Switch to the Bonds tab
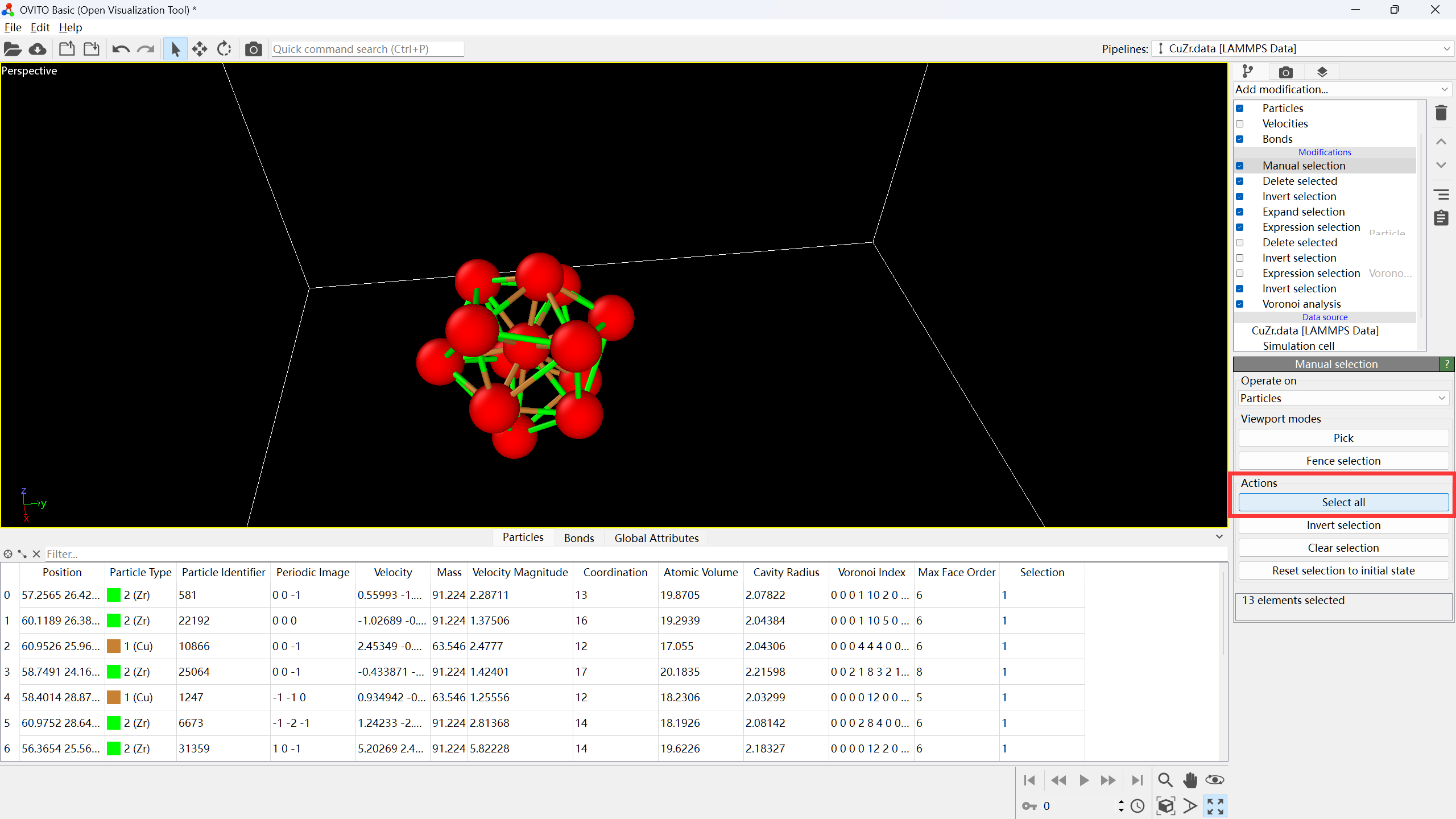1456x819 pixels. [578, 538]
